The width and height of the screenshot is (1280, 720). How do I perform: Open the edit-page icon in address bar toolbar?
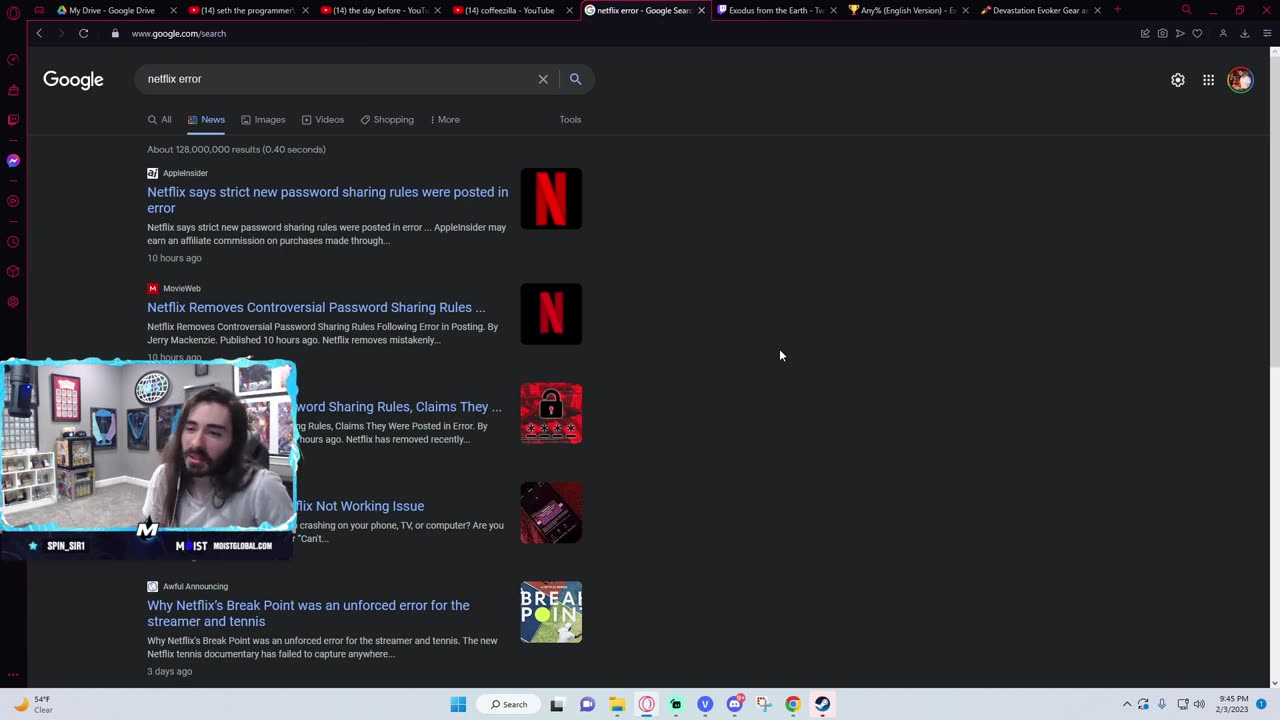point(1145,33)
